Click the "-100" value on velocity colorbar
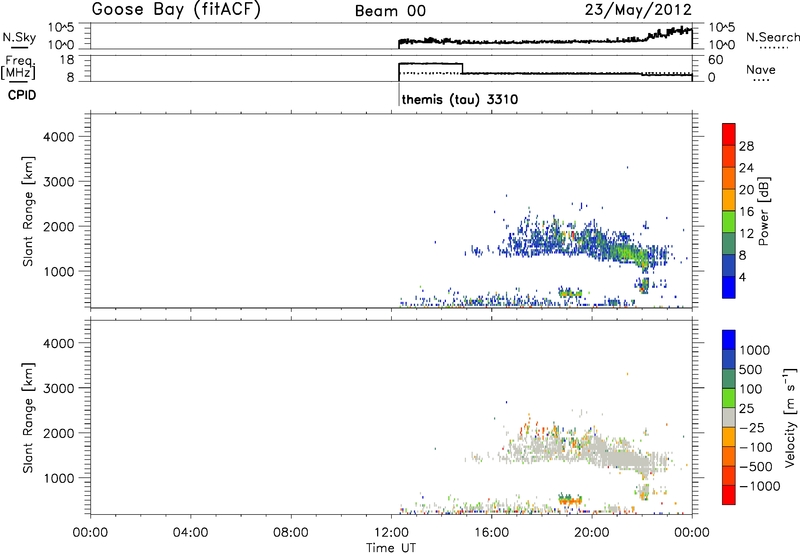Viewport: 800px width, 554px height. 755,447
